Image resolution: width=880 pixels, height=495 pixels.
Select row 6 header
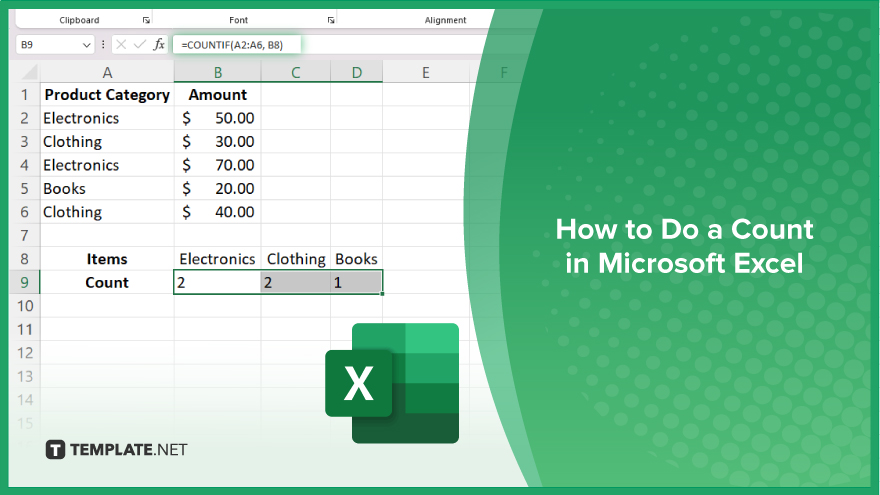[x=25, y=212]
